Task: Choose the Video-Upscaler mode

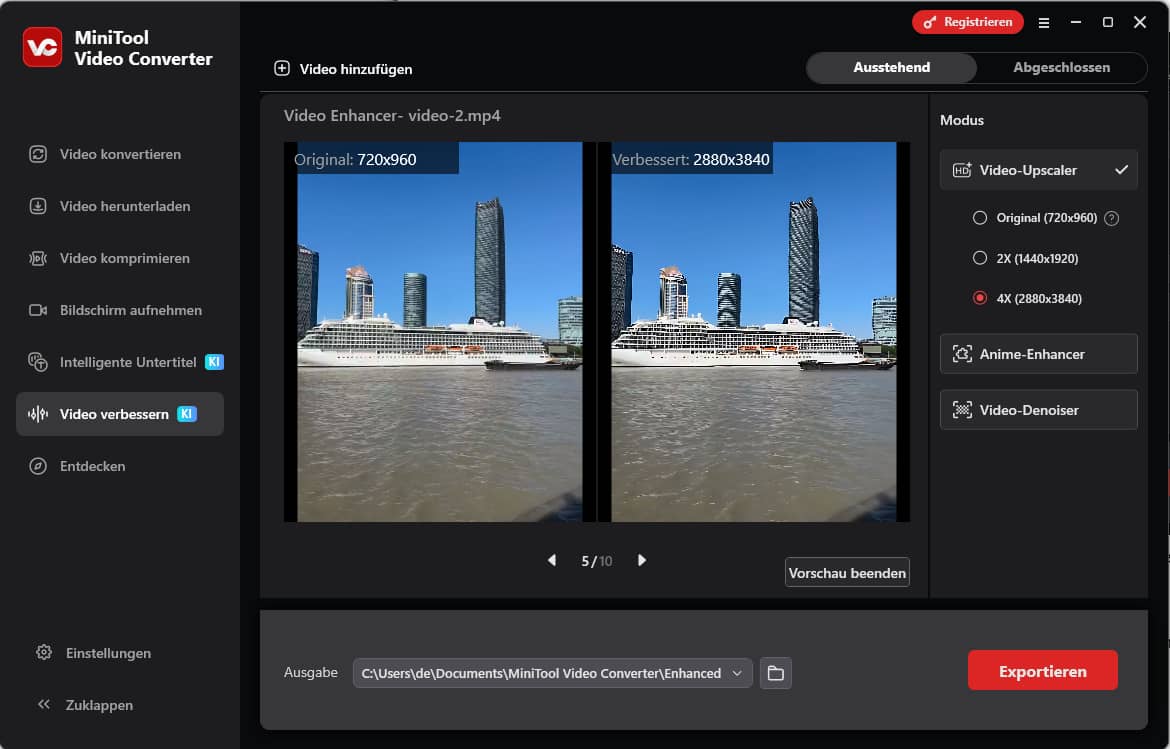Action: 1039,170
